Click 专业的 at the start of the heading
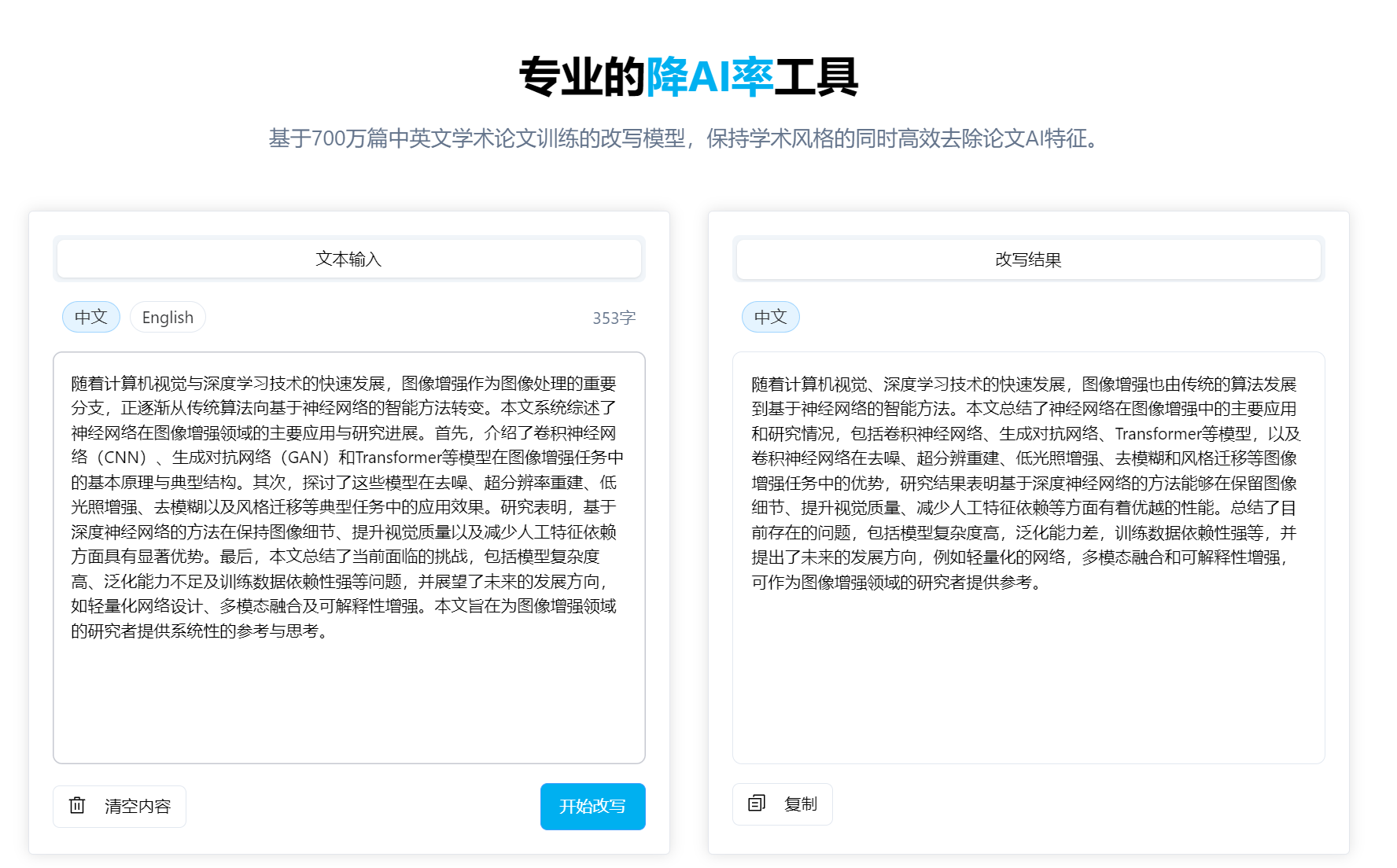Image resolution: width=1397 pixels, height=868 pixels. 582,77
